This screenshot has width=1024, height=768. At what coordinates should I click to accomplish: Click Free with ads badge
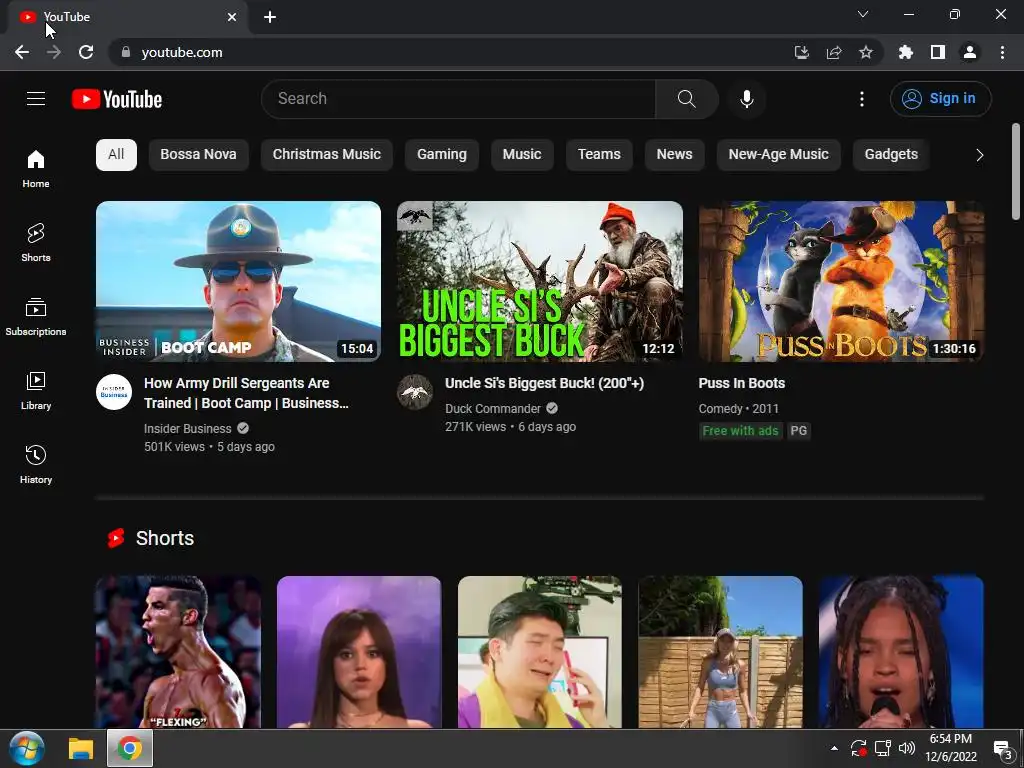(x=741, y=431)
